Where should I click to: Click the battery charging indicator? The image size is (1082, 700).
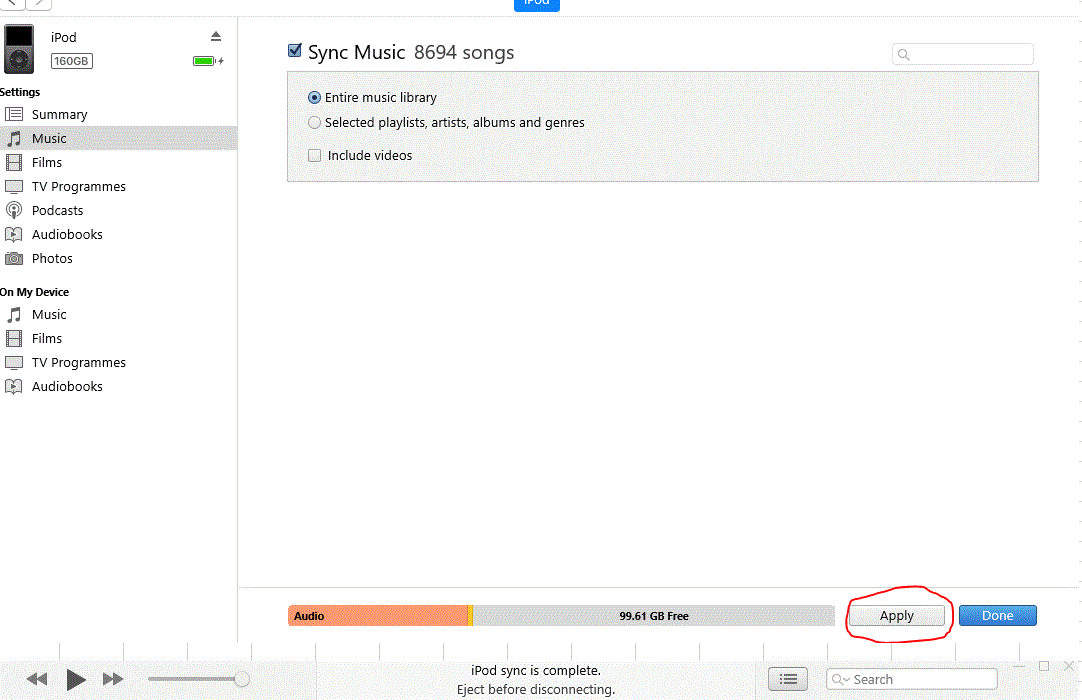[208, 61]
